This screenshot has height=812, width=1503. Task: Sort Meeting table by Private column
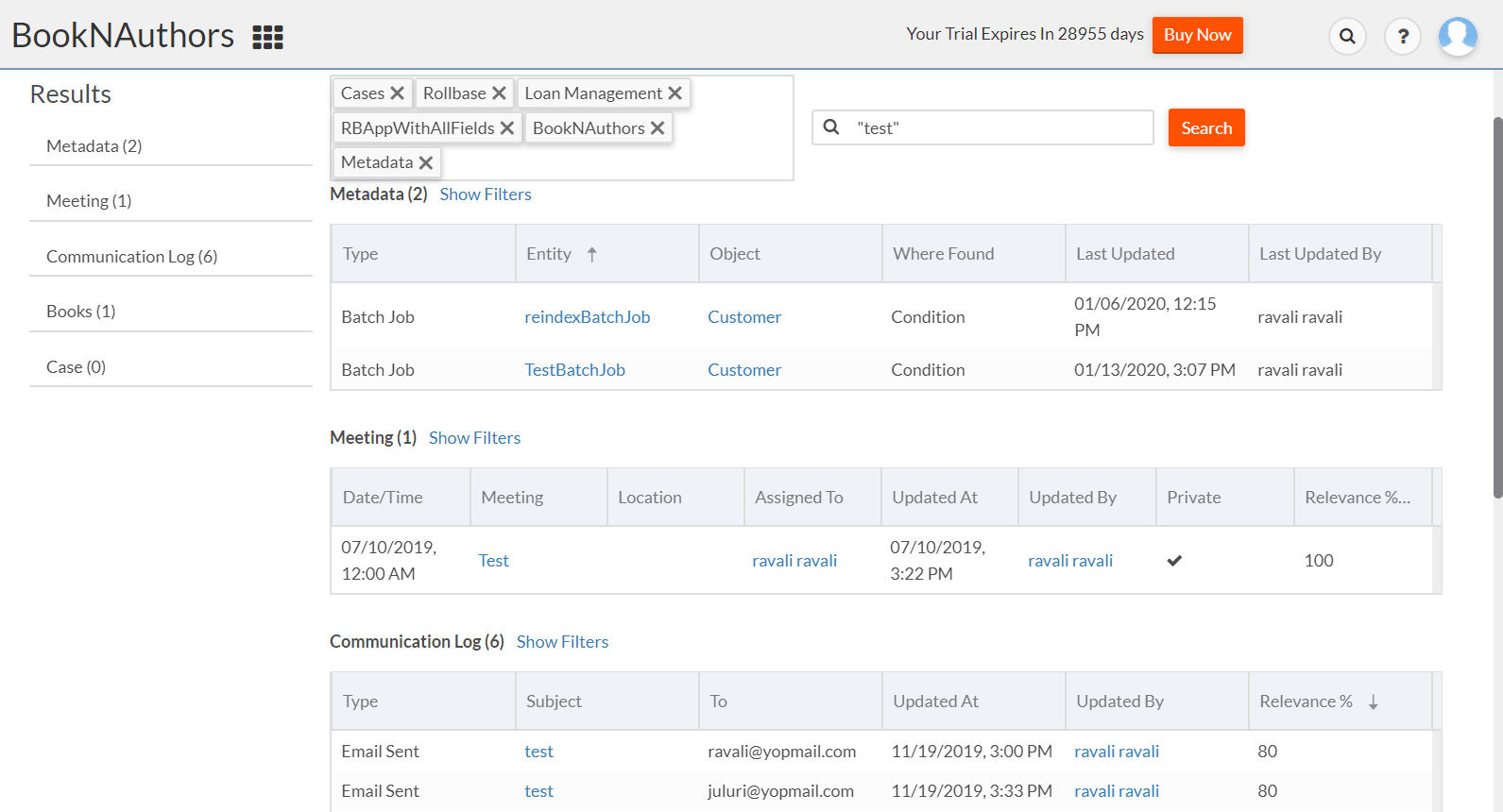click(x=1225, y=498)
